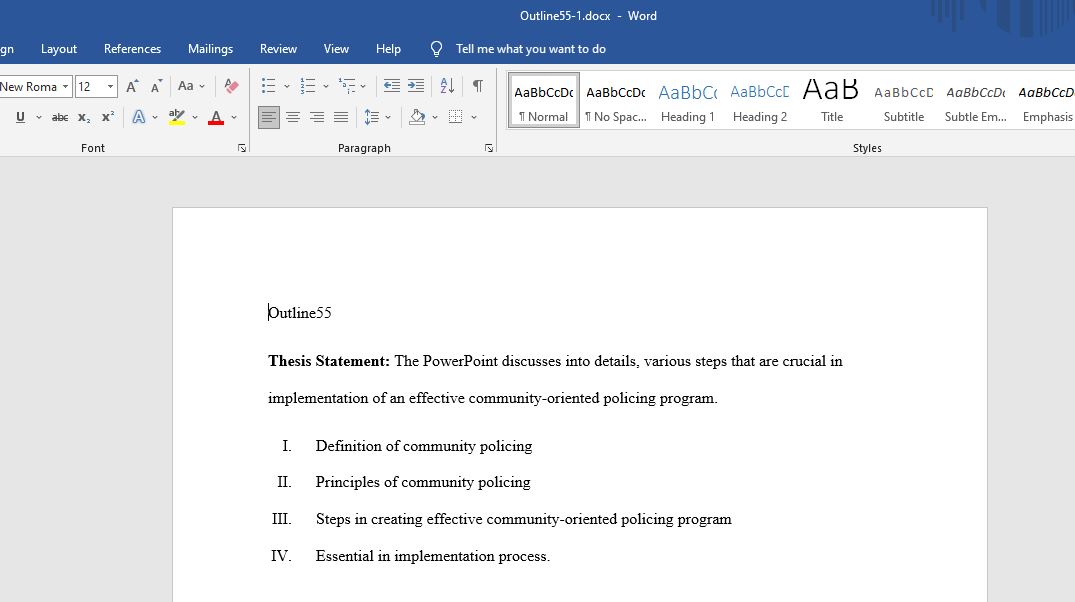This screenshot has width=1075, height=602.
Task: Apply red font color
Action: pyautogui.click(x=216, y=117)
